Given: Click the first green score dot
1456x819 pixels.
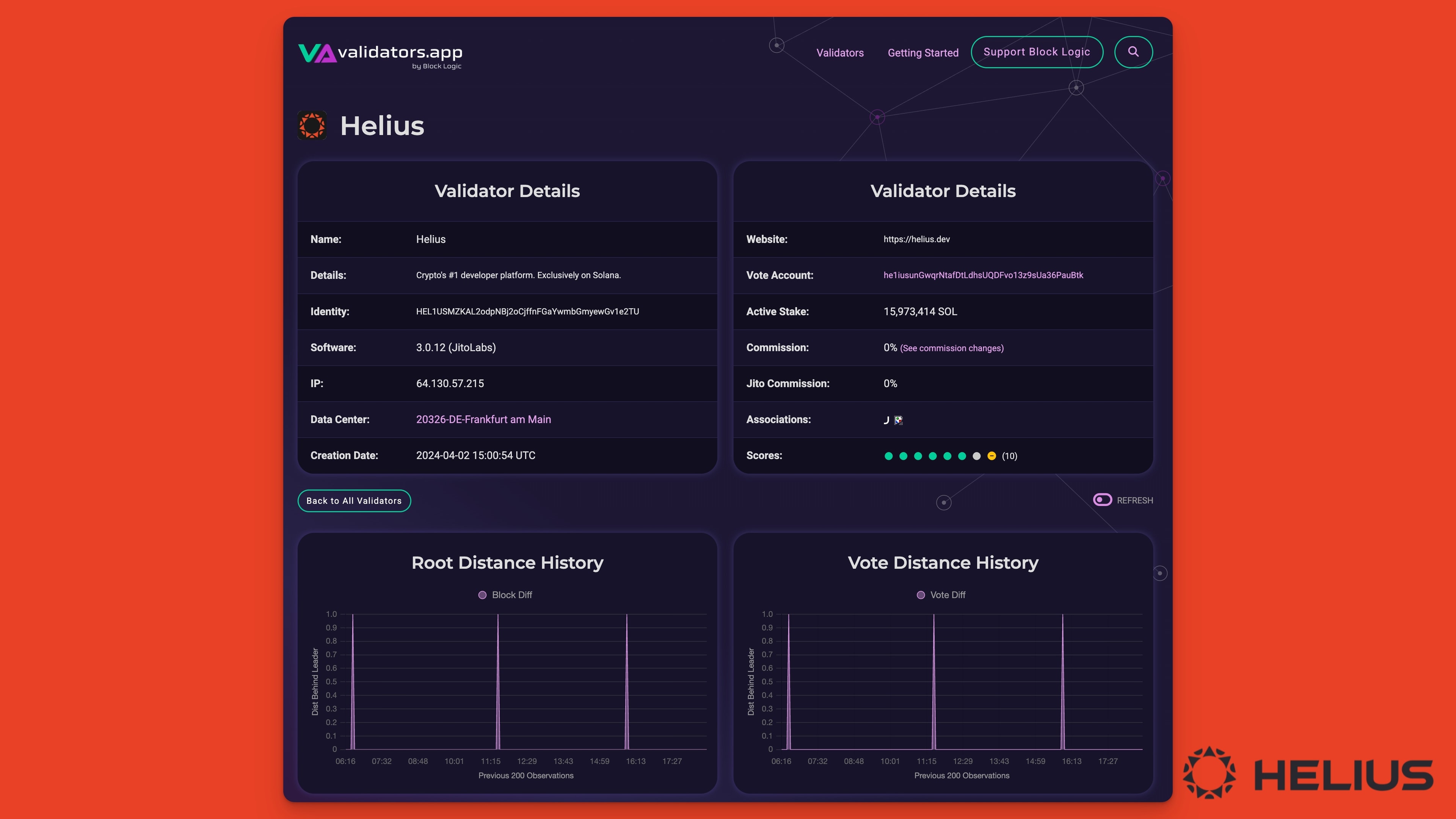Looking at the screenshot, I should pos(888,455).
